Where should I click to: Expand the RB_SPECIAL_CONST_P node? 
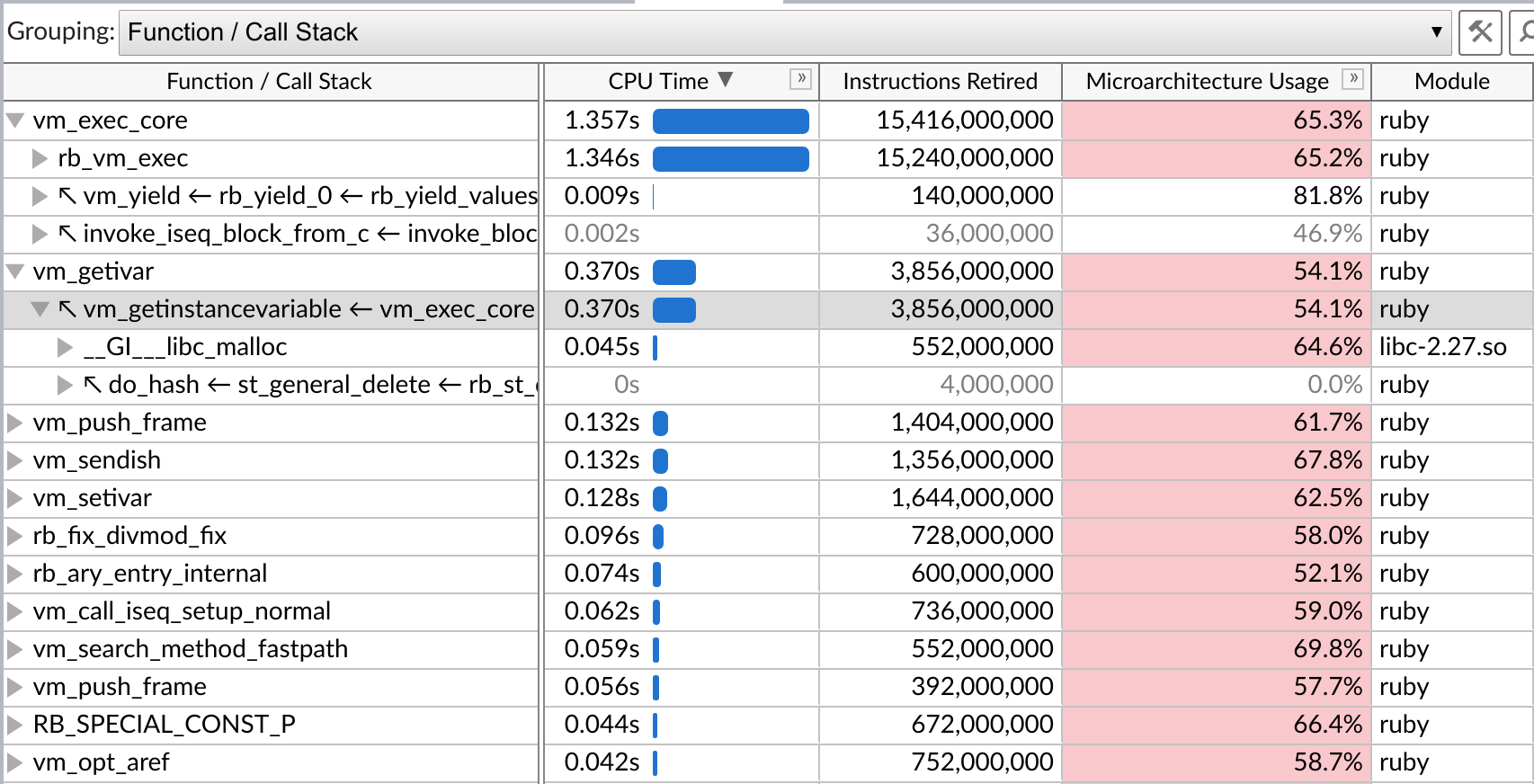pos(14,725)
